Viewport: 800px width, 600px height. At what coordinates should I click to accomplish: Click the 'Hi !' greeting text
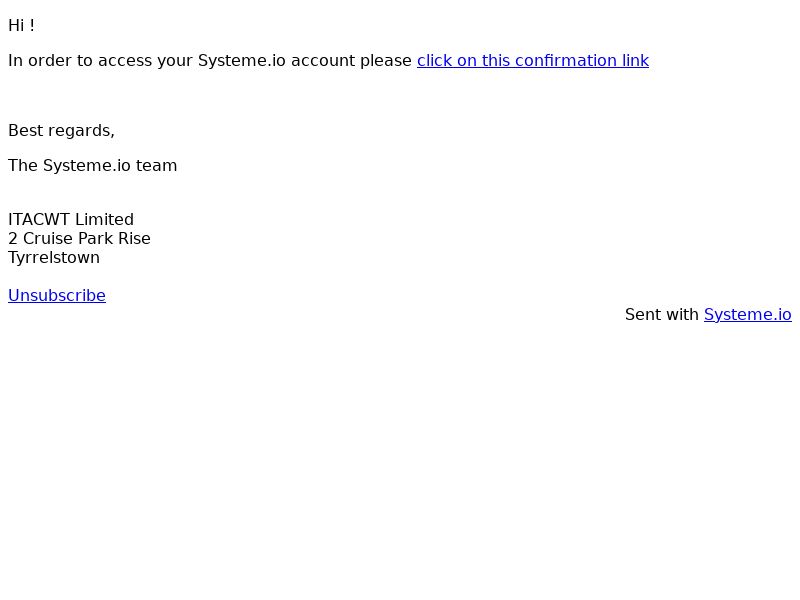point(21,26)
